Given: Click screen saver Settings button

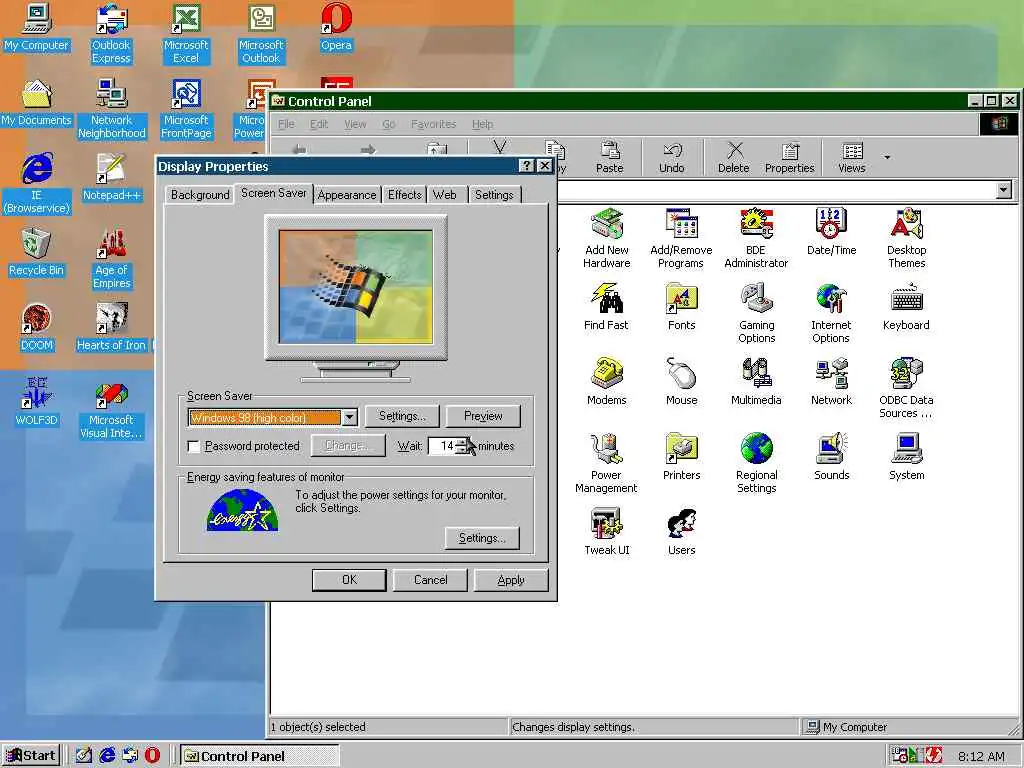Looking at the screenshot, I should [x=402, y=416].
